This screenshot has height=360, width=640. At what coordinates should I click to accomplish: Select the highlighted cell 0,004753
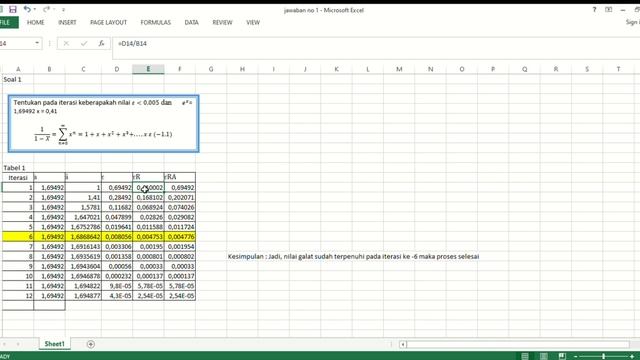point(148,237)
